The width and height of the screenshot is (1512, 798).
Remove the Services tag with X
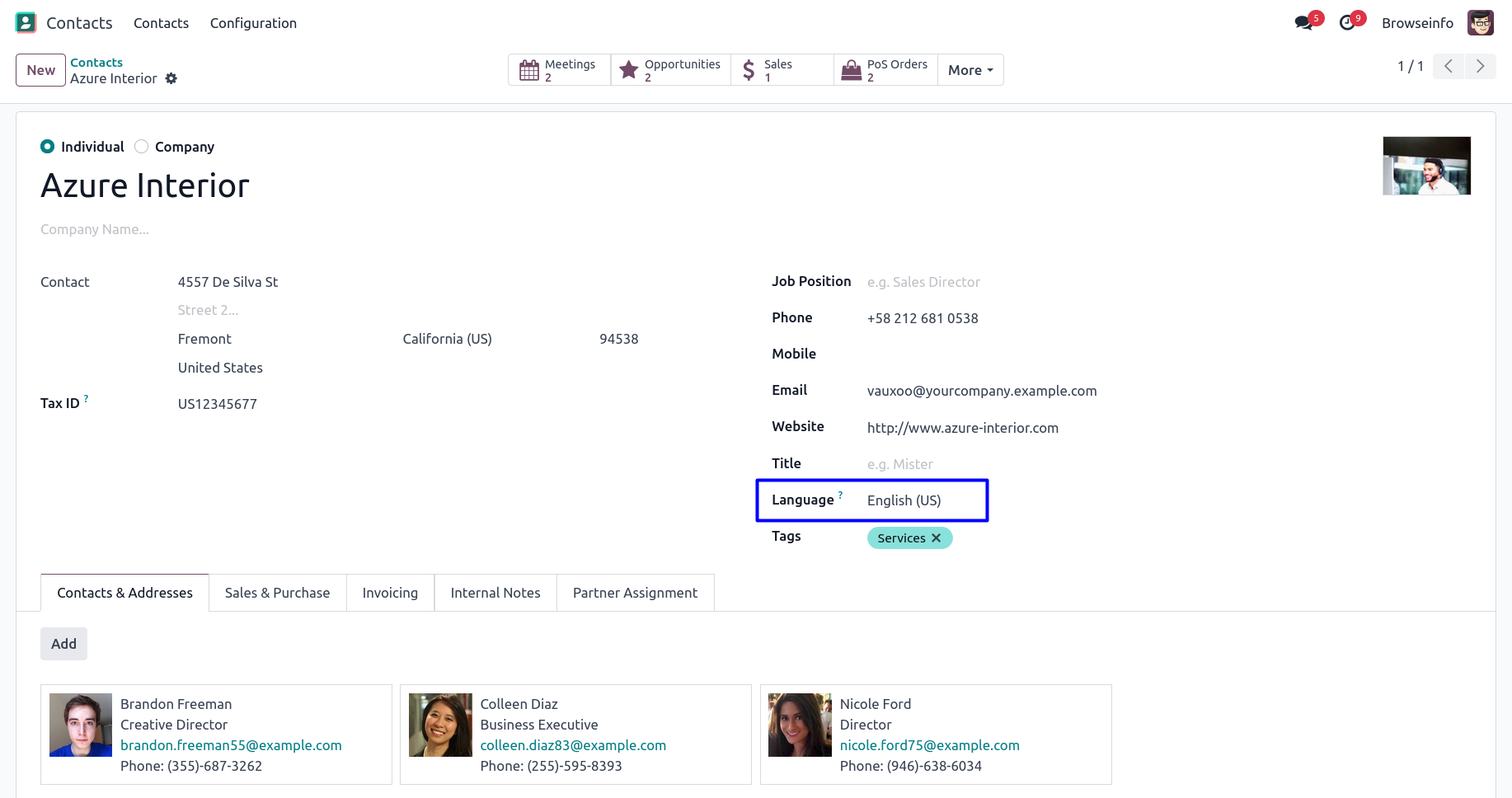pos(937,538)
